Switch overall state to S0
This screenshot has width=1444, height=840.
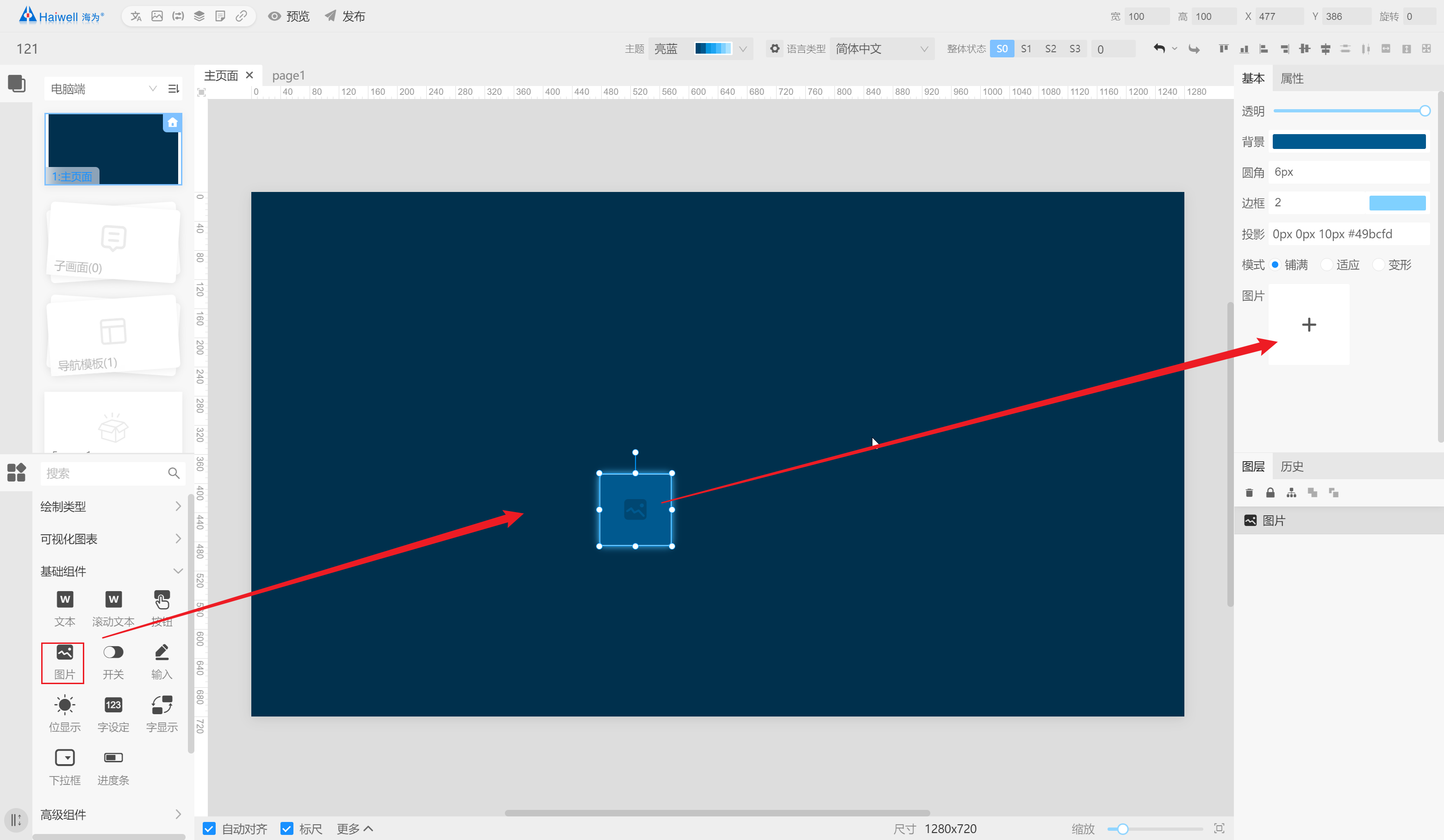1002,49
